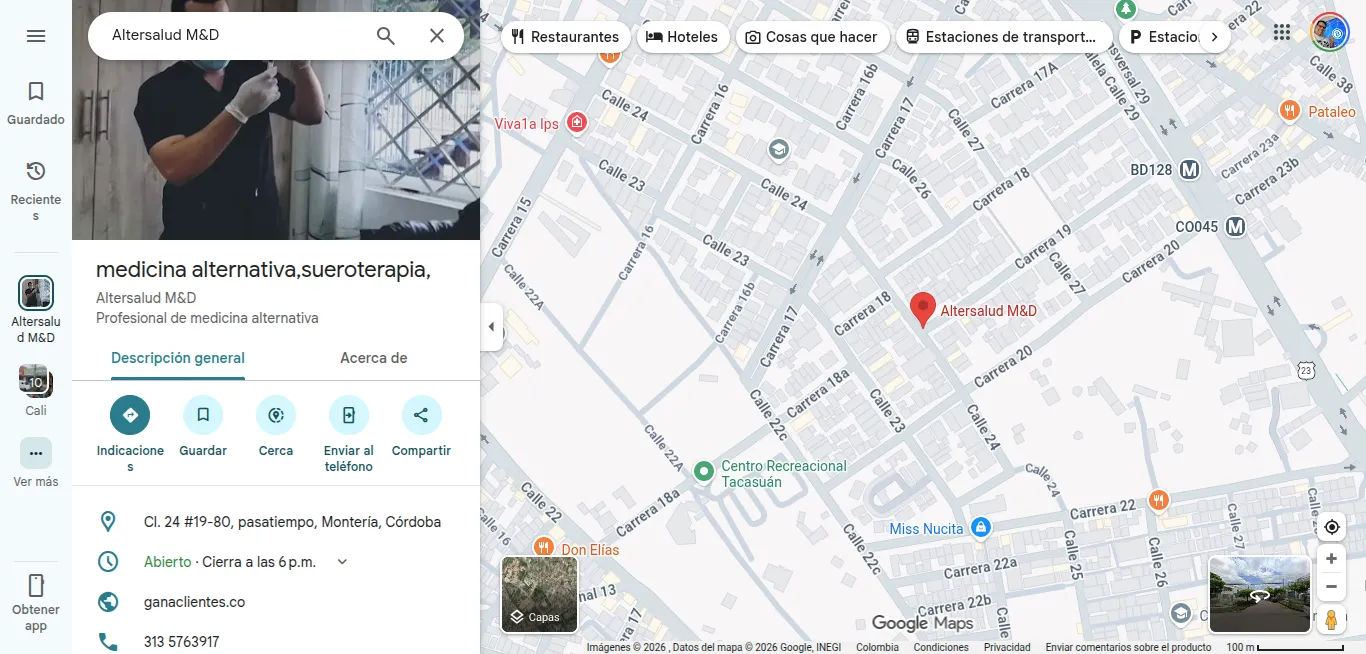Viewport: 1366px width, 654px height.
Task: Open Privacidad footer link
Action: click(x=1007, y=647)
